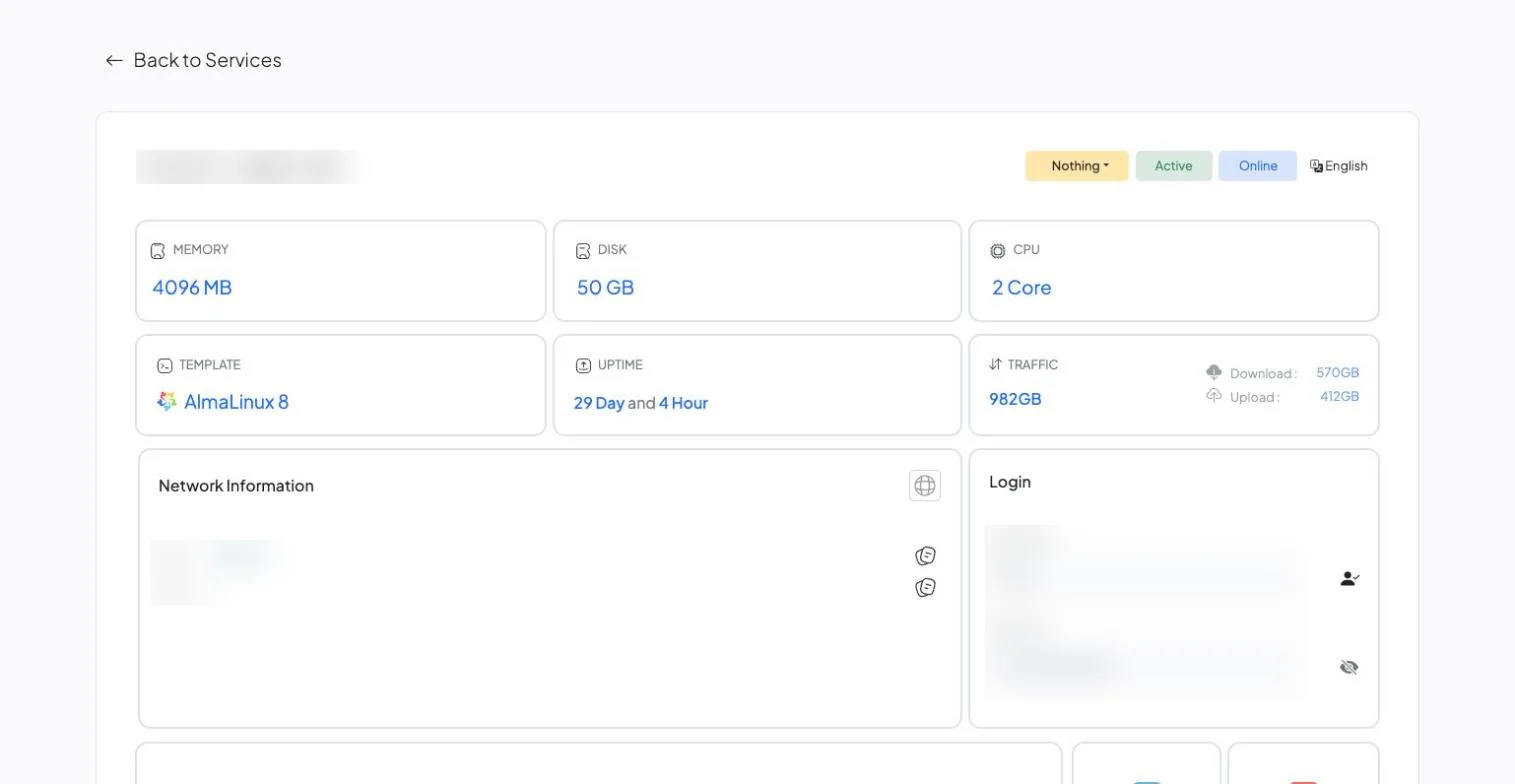Click the disk drive icon

pos(583,250)
